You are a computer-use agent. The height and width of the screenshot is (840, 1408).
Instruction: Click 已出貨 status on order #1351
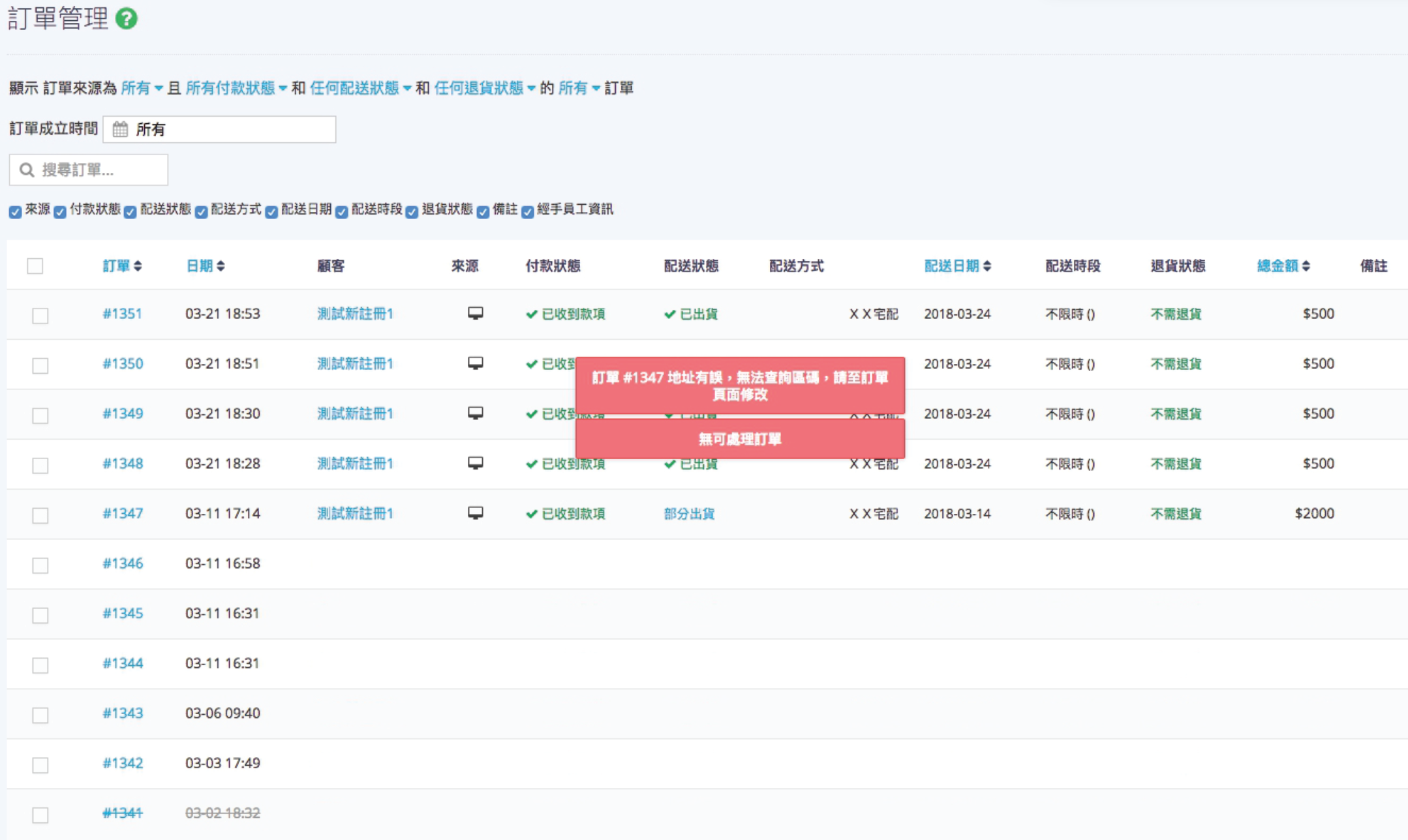pyautogui.click(x=691, y=314)
